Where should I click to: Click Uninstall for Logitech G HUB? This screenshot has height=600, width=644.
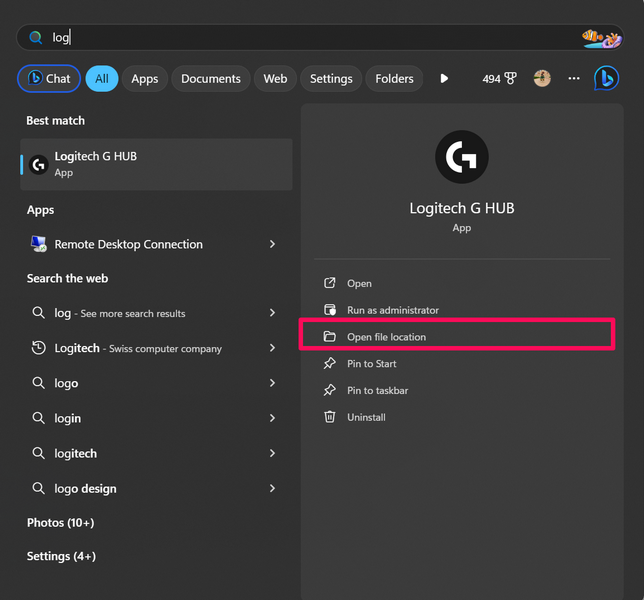tap(366, 417)
